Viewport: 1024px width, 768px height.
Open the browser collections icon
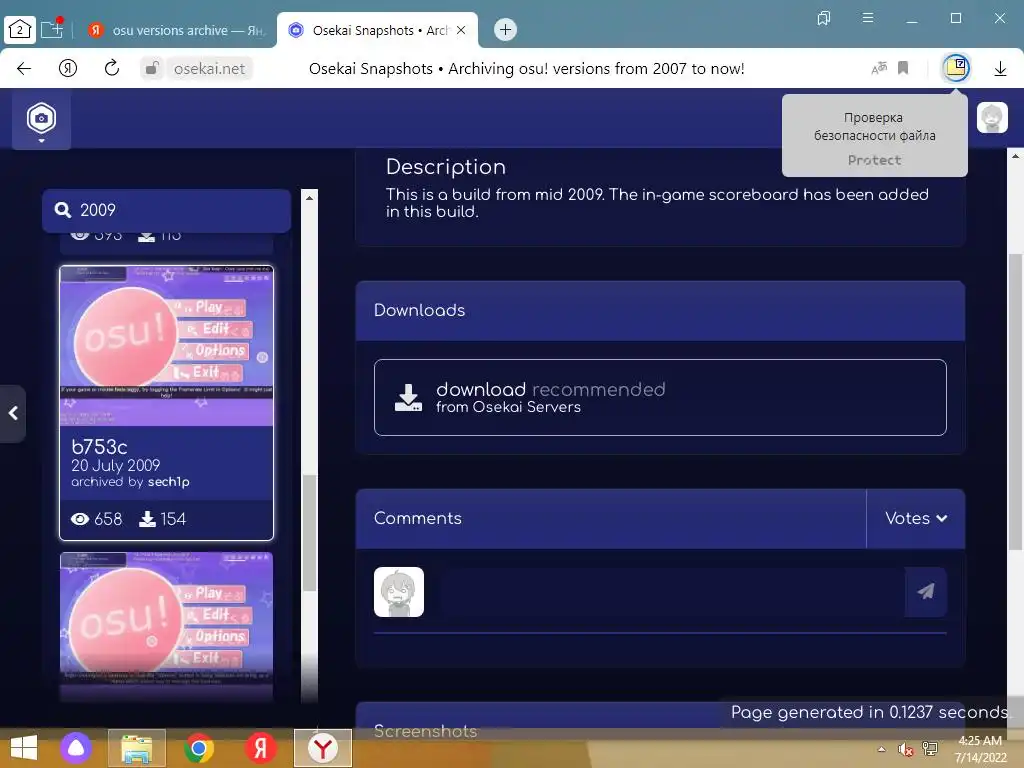824,18
